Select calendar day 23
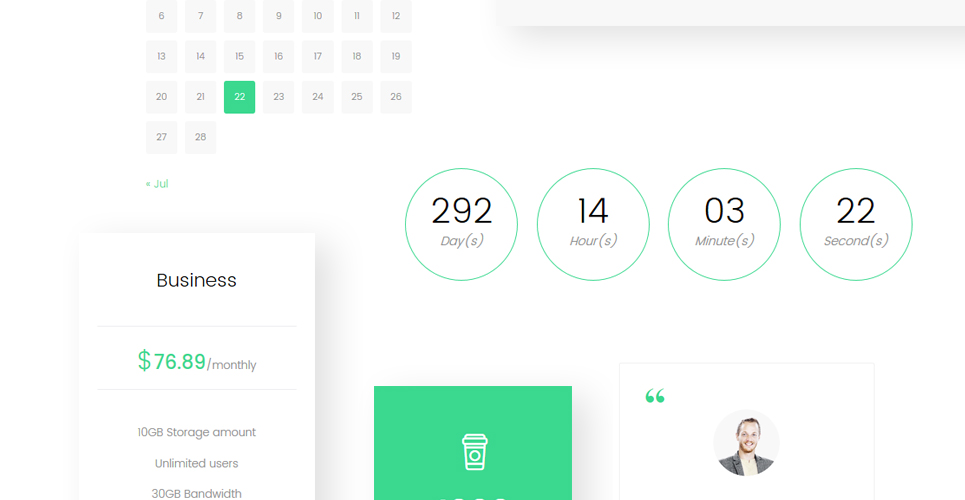The image size is (965, 500). click(x=279, y=97)
